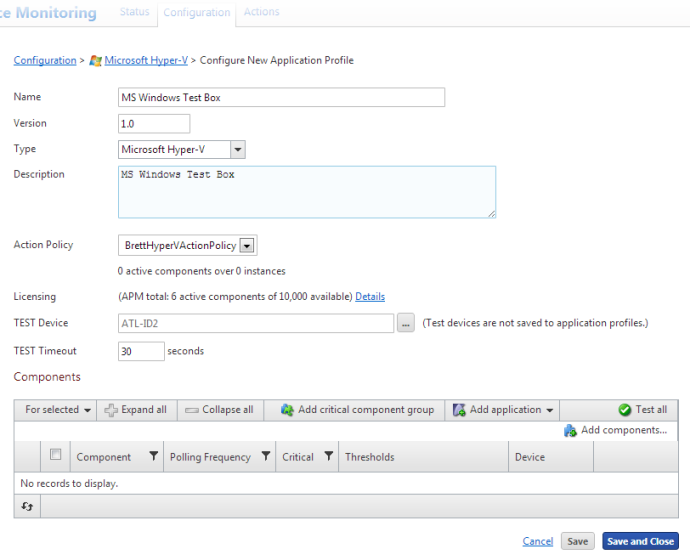Viewport: 690px width, 558px height.
Task: Click the Components section heading
Action: click(x=47, y=377)
